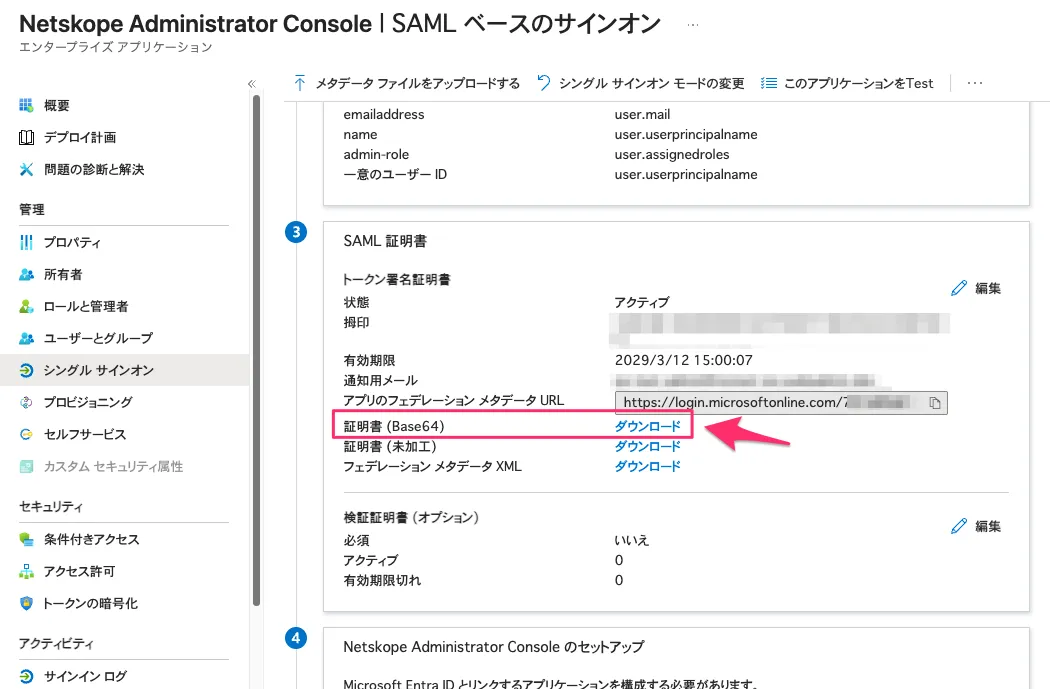The width and height of the screenshot is (1050, 689).
Task: Click the pencil icon for SAML certificate edit
Action: click(x=959, y=288)
